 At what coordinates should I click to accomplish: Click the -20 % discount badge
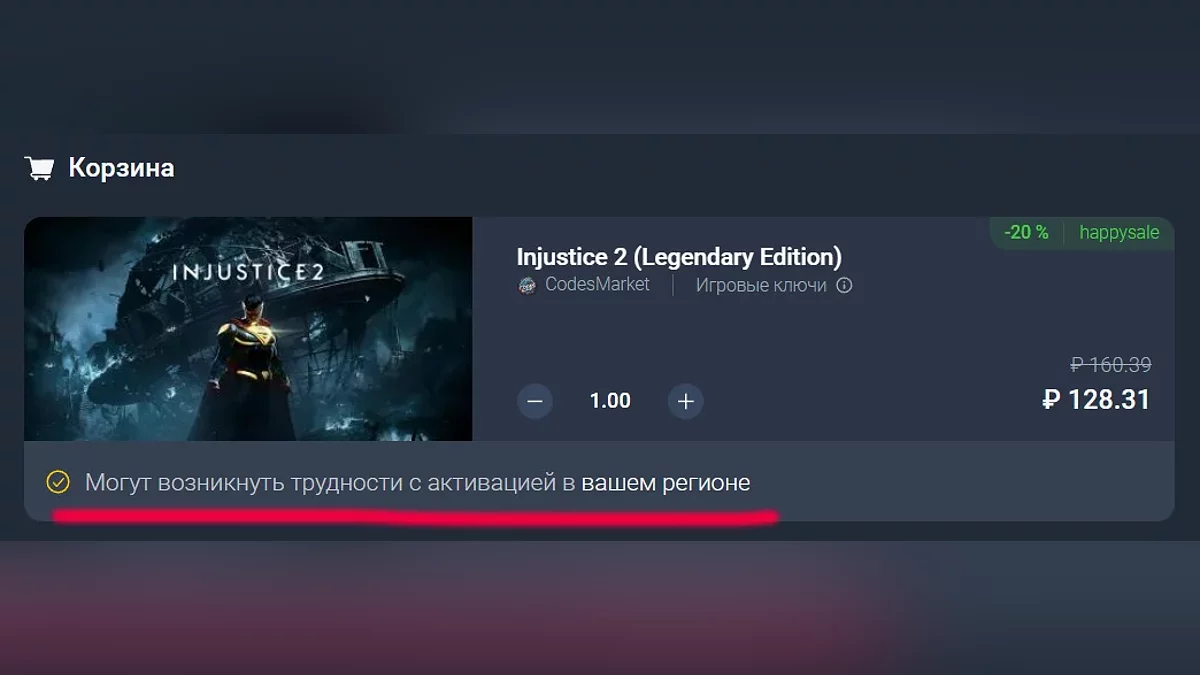coord(1027,233)
